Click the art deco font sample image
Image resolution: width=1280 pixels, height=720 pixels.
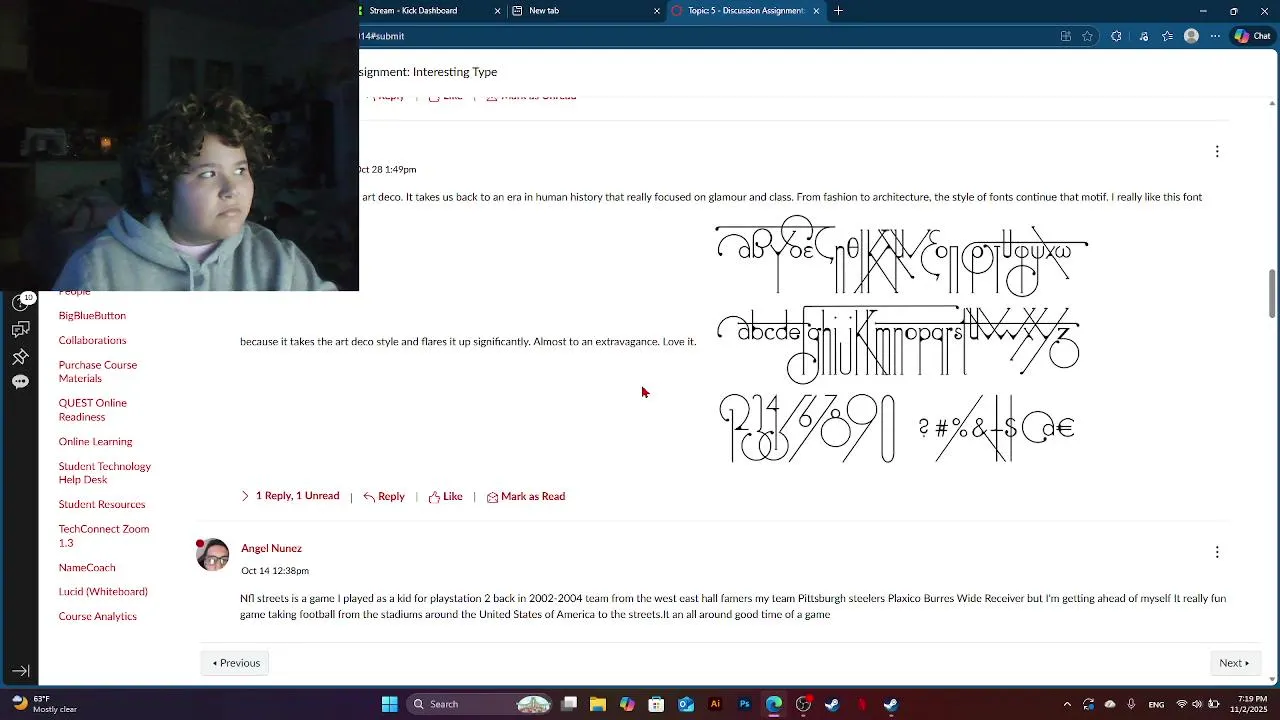pos(902,340)
